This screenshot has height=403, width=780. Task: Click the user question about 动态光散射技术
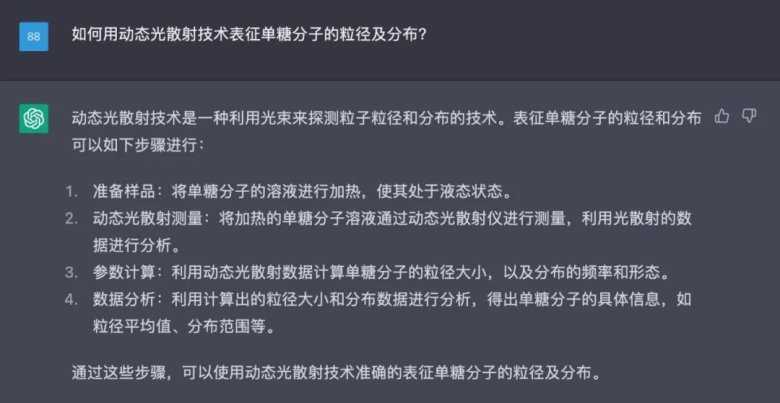point(250,35)
